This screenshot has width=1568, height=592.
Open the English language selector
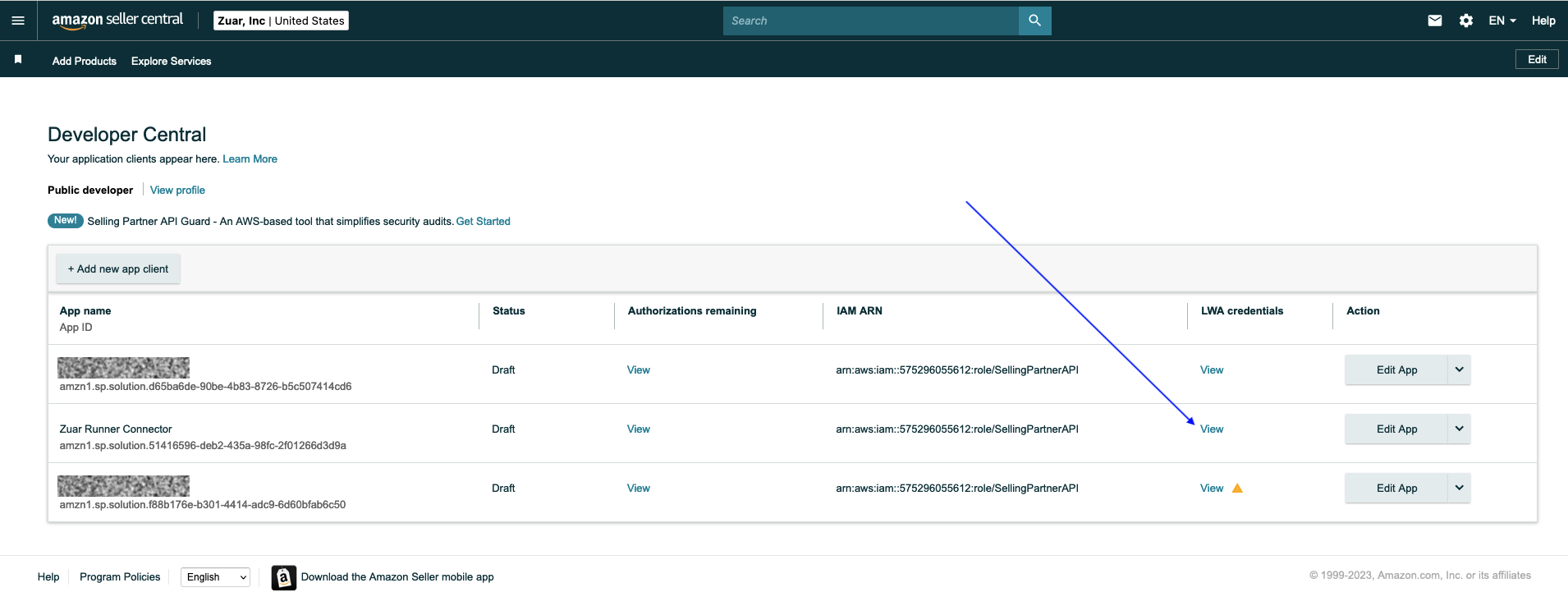point(215,577)
